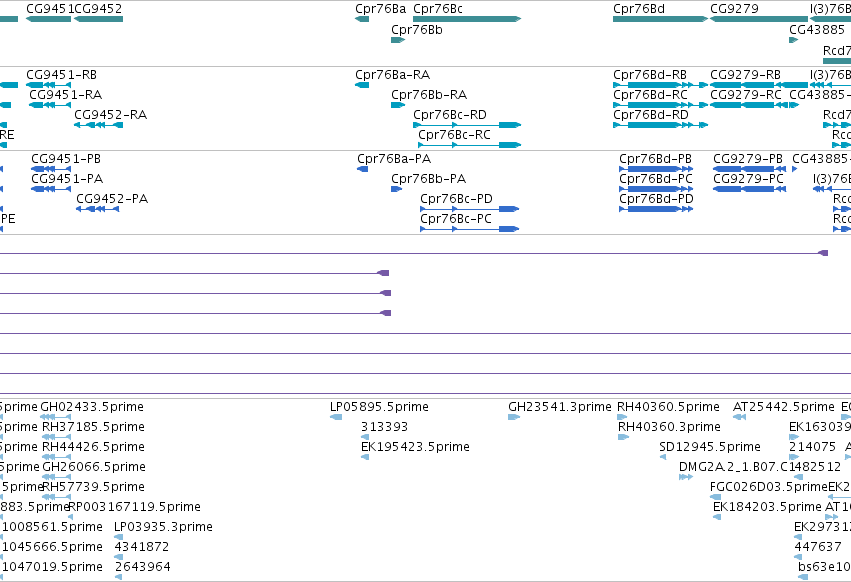
Task: Select EST 1008561.5prime label
Action: tap(53, 527)
